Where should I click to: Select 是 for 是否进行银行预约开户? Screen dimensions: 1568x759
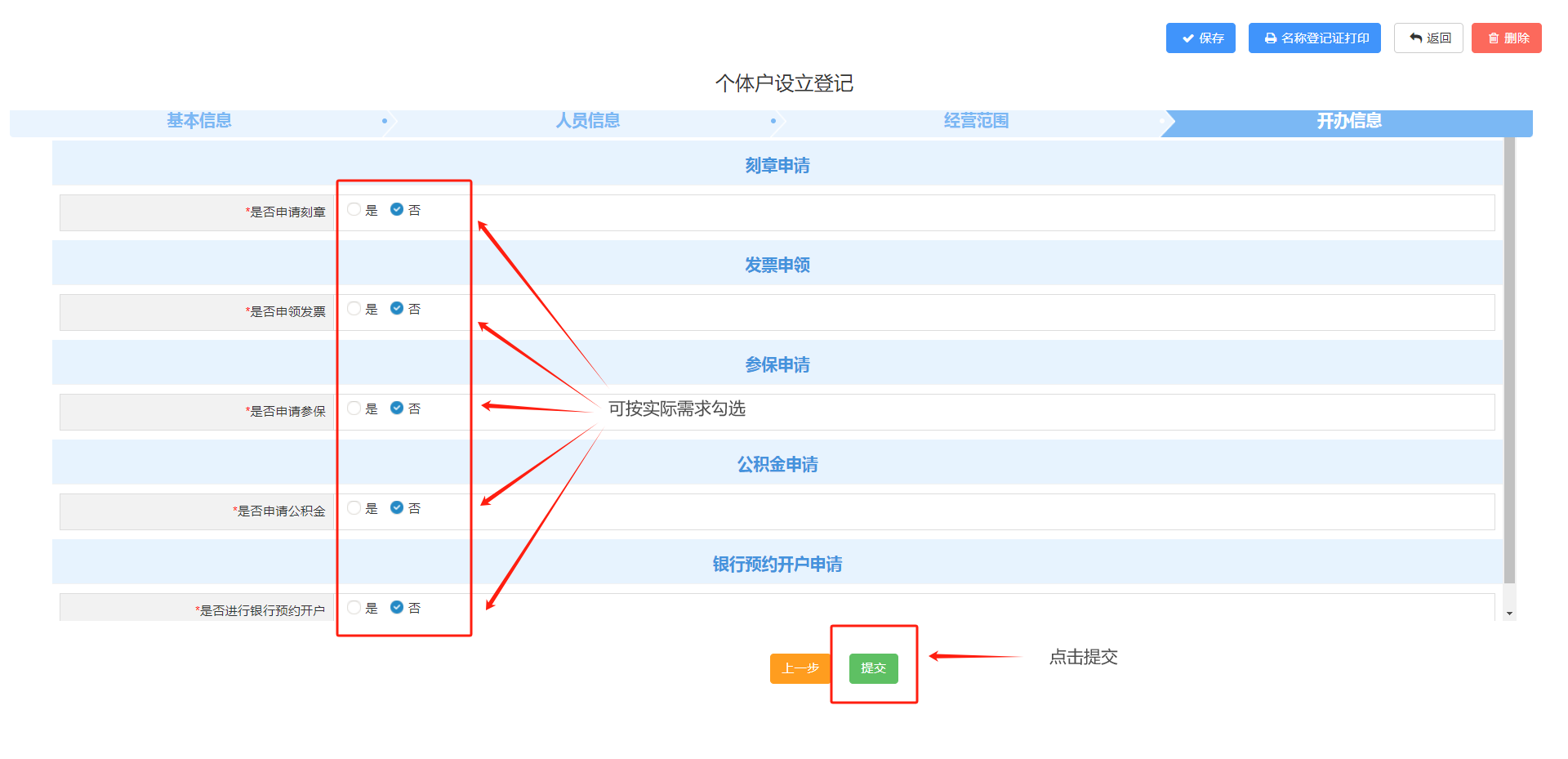(x=354, y=608)
